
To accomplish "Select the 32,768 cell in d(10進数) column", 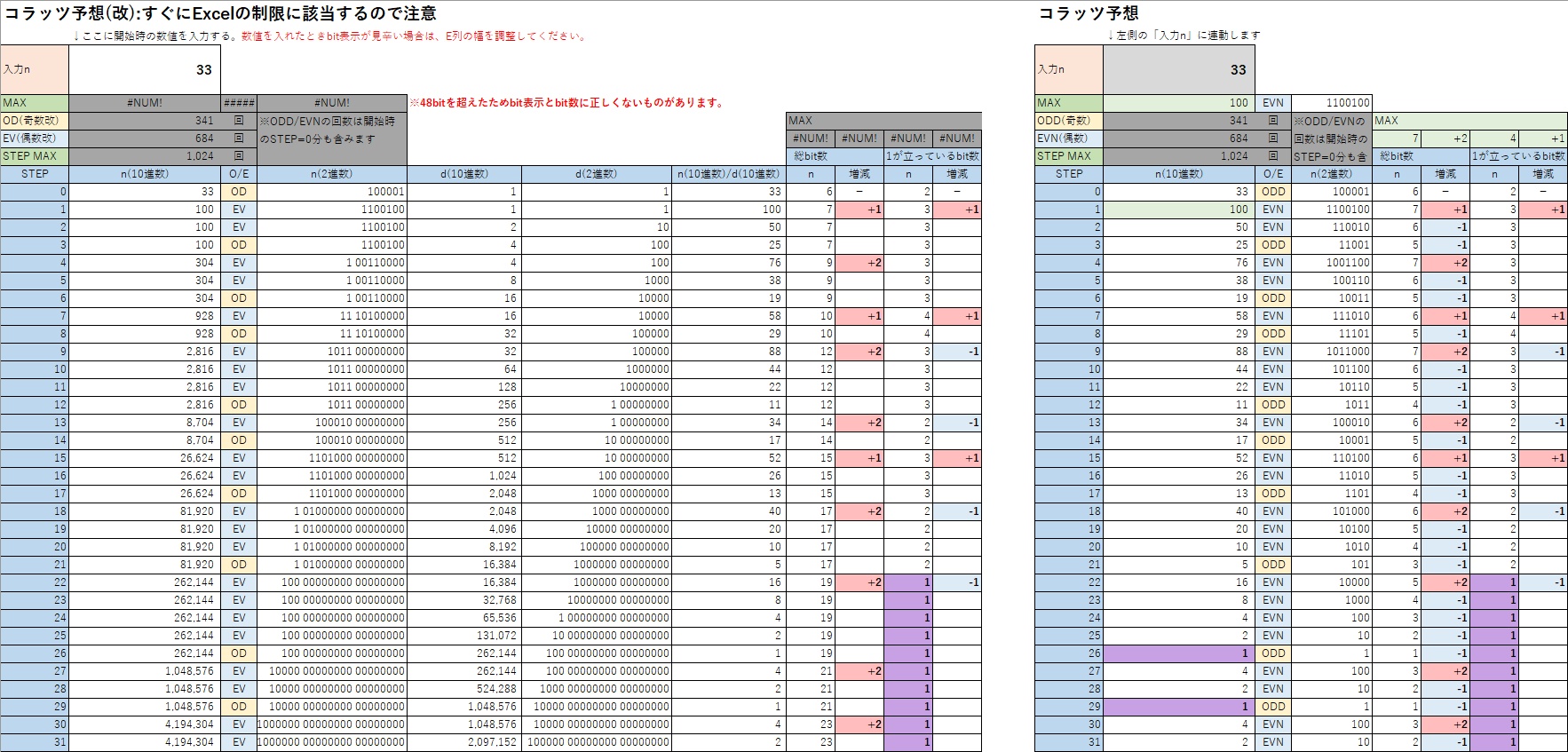I will (464, 600).
